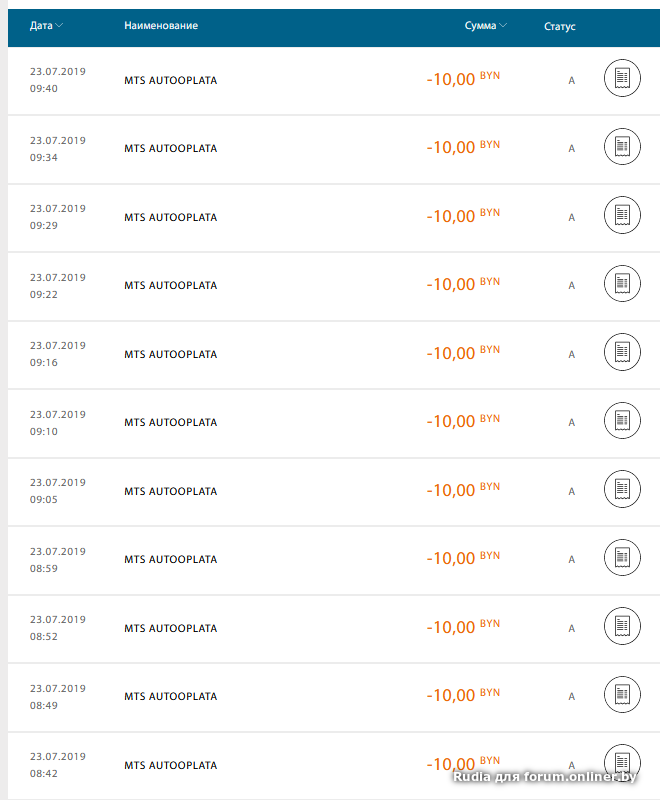Screen dimensions: 660x800
Task: Open receipt for the 08:49 payment
Action: coord(622,695)
